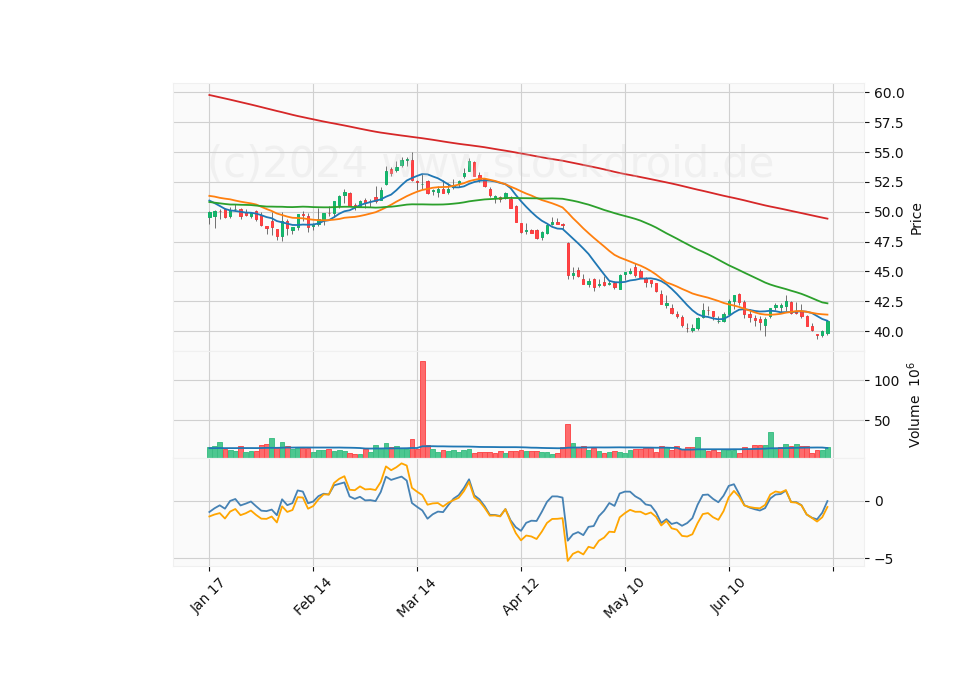Image resolution: width=960 pixels, height=690 pixels.
Task: Click the 50 tick on volume axis
Action: pyautogui.click(x=882, y=421)
